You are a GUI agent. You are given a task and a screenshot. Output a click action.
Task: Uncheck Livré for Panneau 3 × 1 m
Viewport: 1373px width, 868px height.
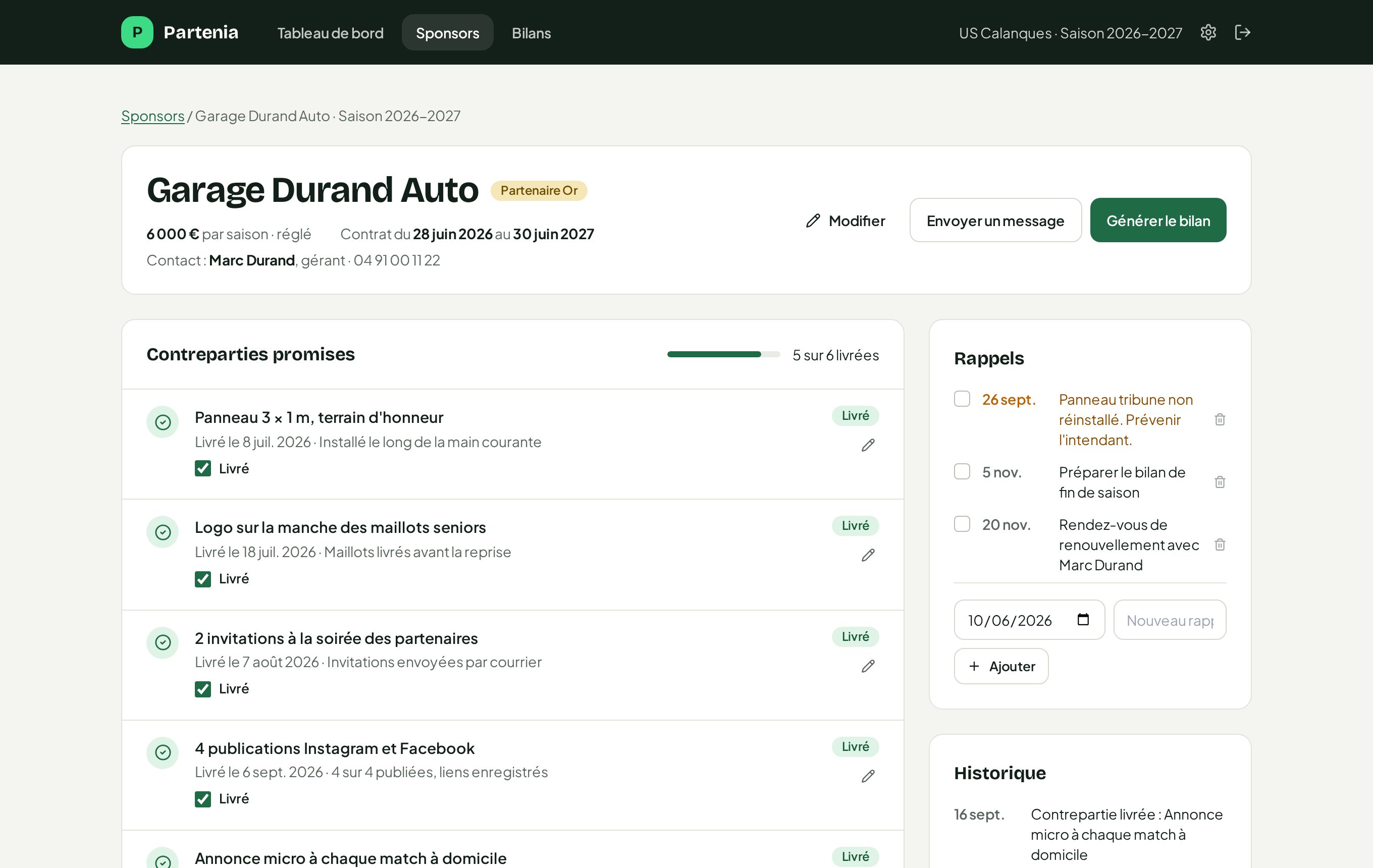202,468
